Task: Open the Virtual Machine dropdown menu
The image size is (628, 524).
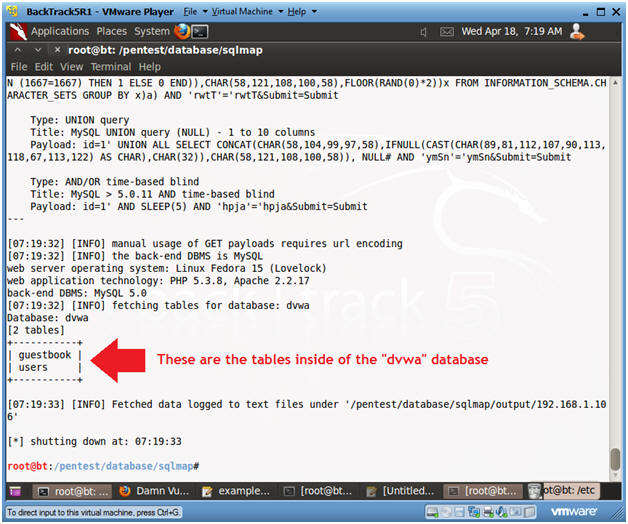Action: point(247,12)
